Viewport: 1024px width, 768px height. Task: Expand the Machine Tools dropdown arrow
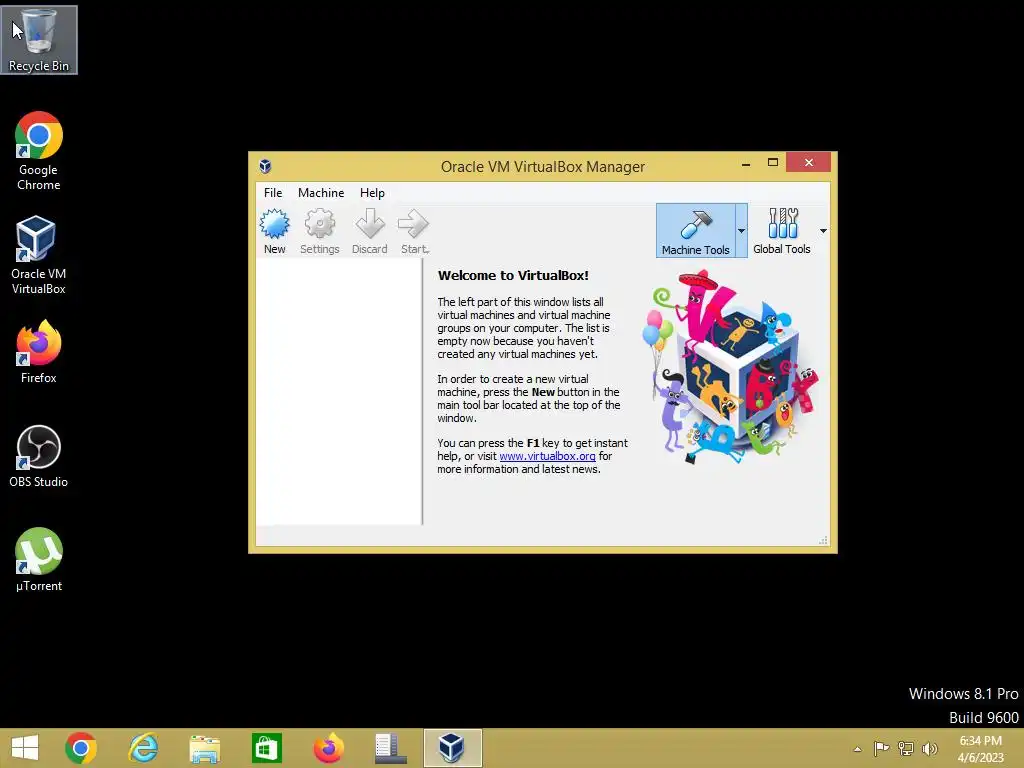(x=741, y=231)
